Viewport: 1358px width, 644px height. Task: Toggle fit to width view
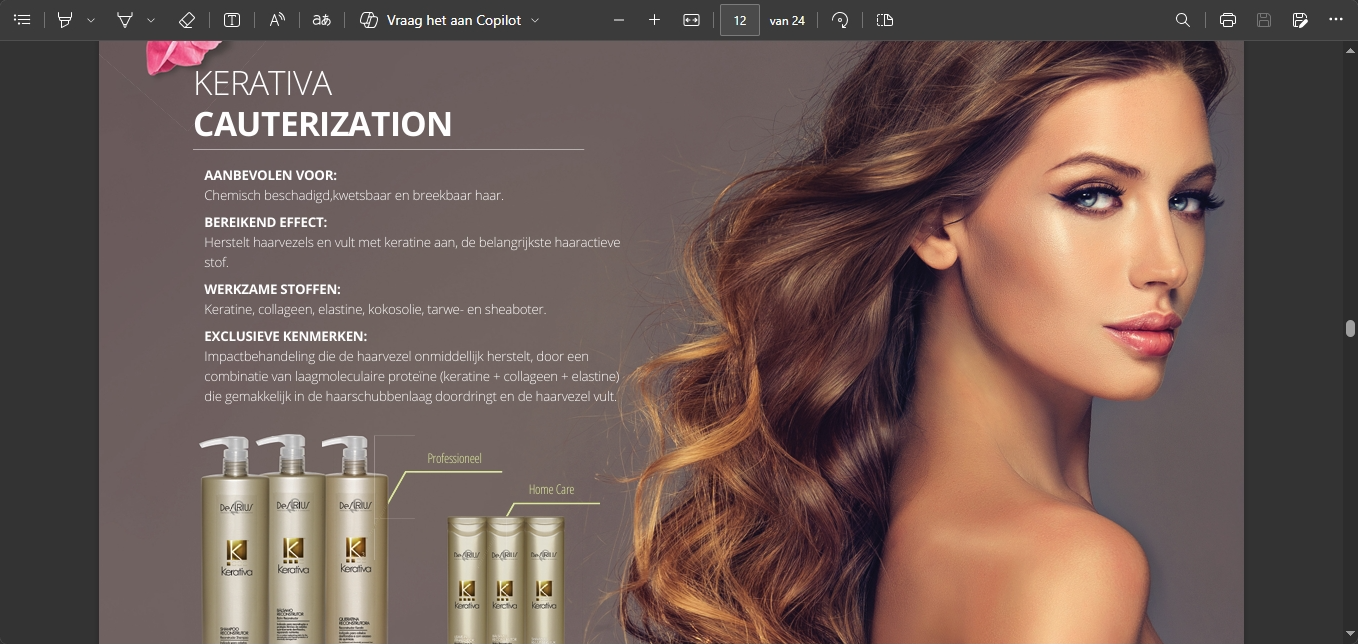point(691,20)
